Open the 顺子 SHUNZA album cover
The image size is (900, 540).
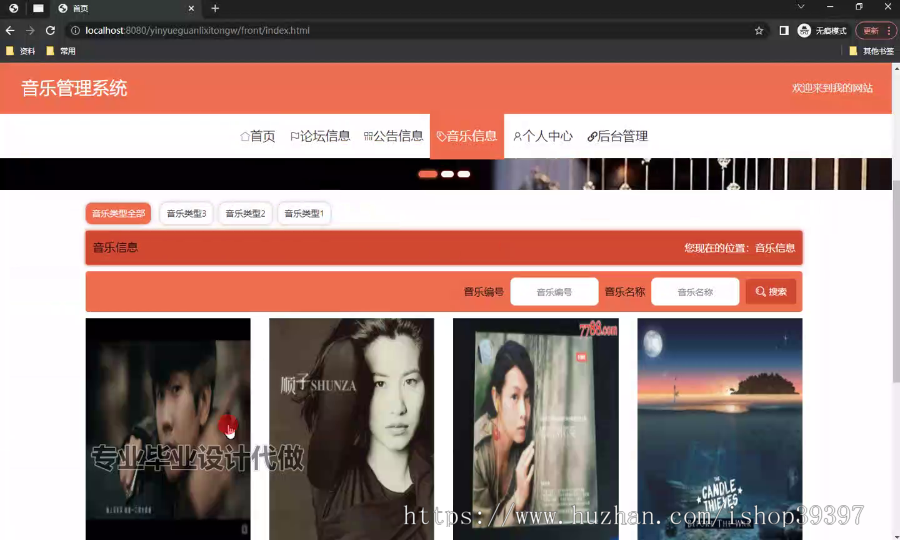351,429
